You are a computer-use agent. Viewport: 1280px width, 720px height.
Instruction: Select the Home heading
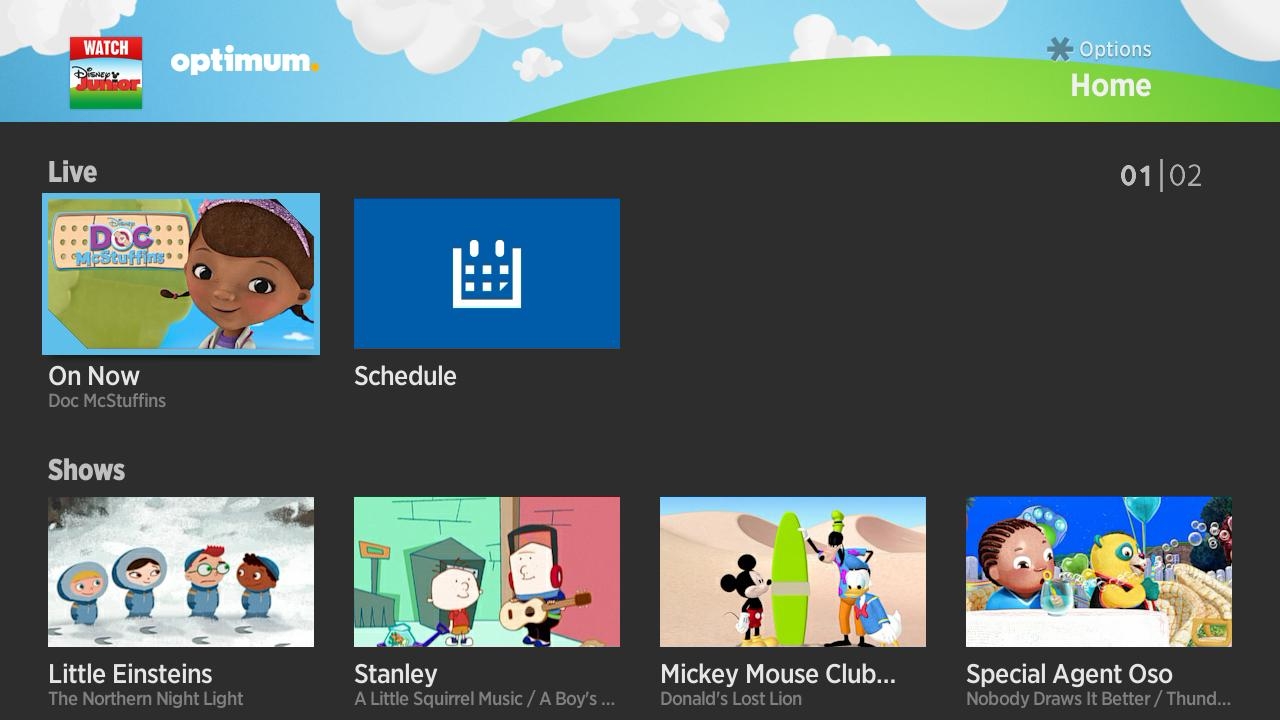click(1111, 86)
